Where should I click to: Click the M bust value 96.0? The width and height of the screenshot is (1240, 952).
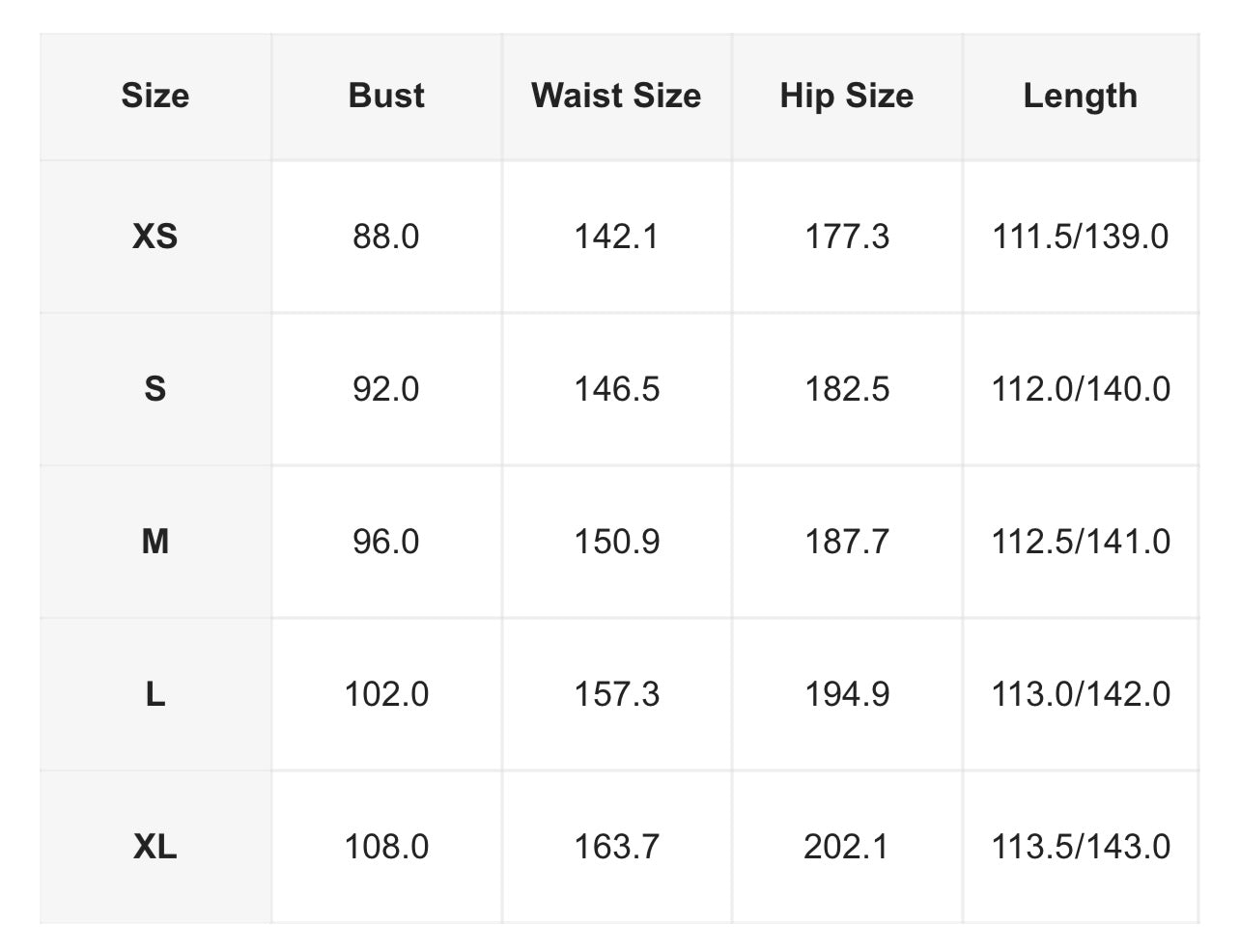[386, 542]
